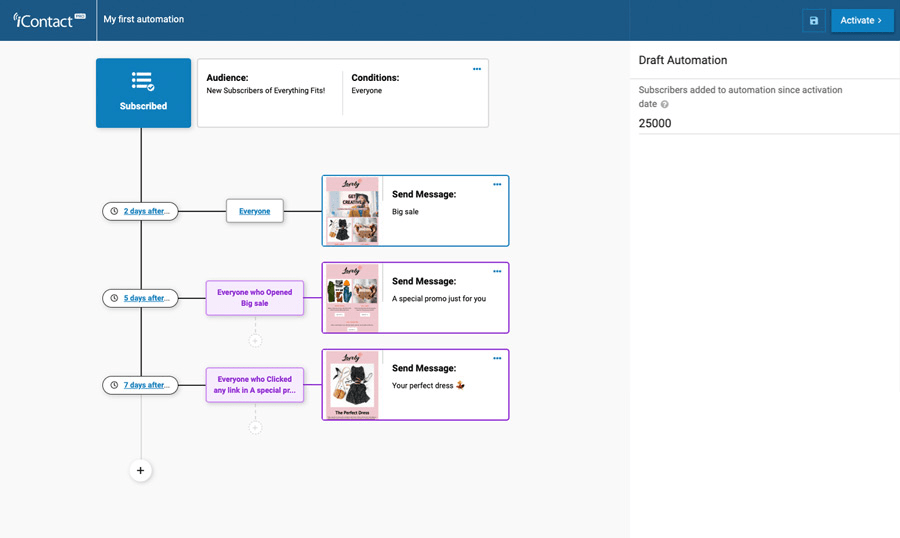Add a new step with plus button
Screen dimensions: 900x538
tap(141, 470)
